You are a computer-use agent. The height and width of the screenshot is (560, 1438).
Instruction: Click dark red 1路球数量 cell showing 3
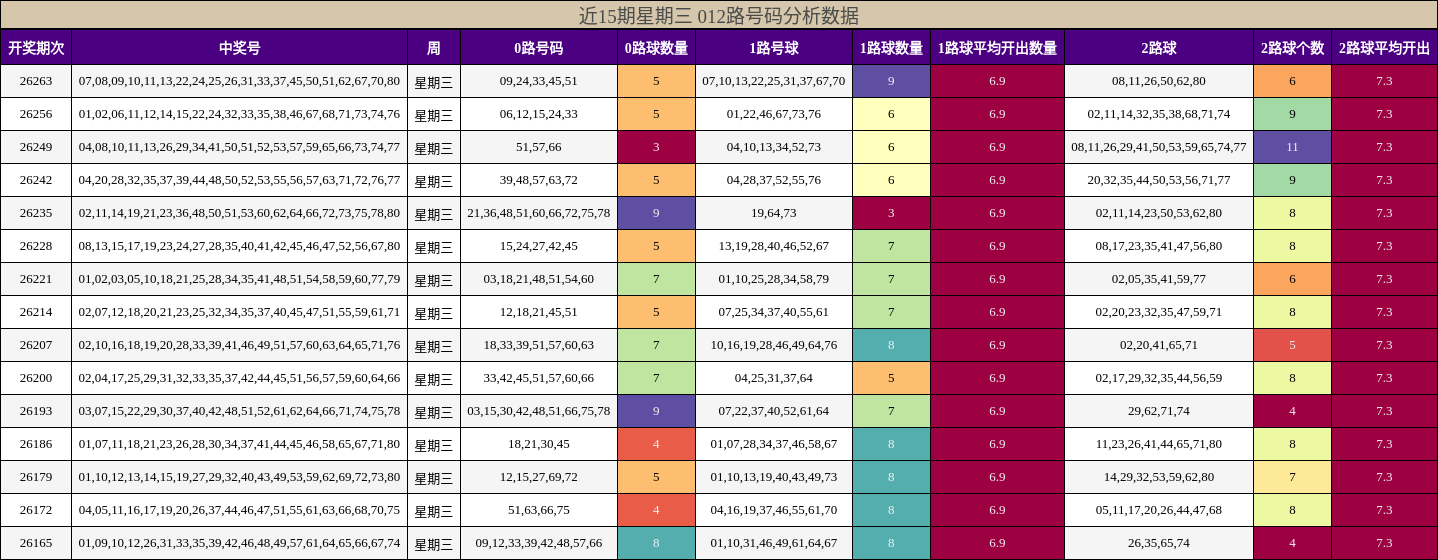891,213
